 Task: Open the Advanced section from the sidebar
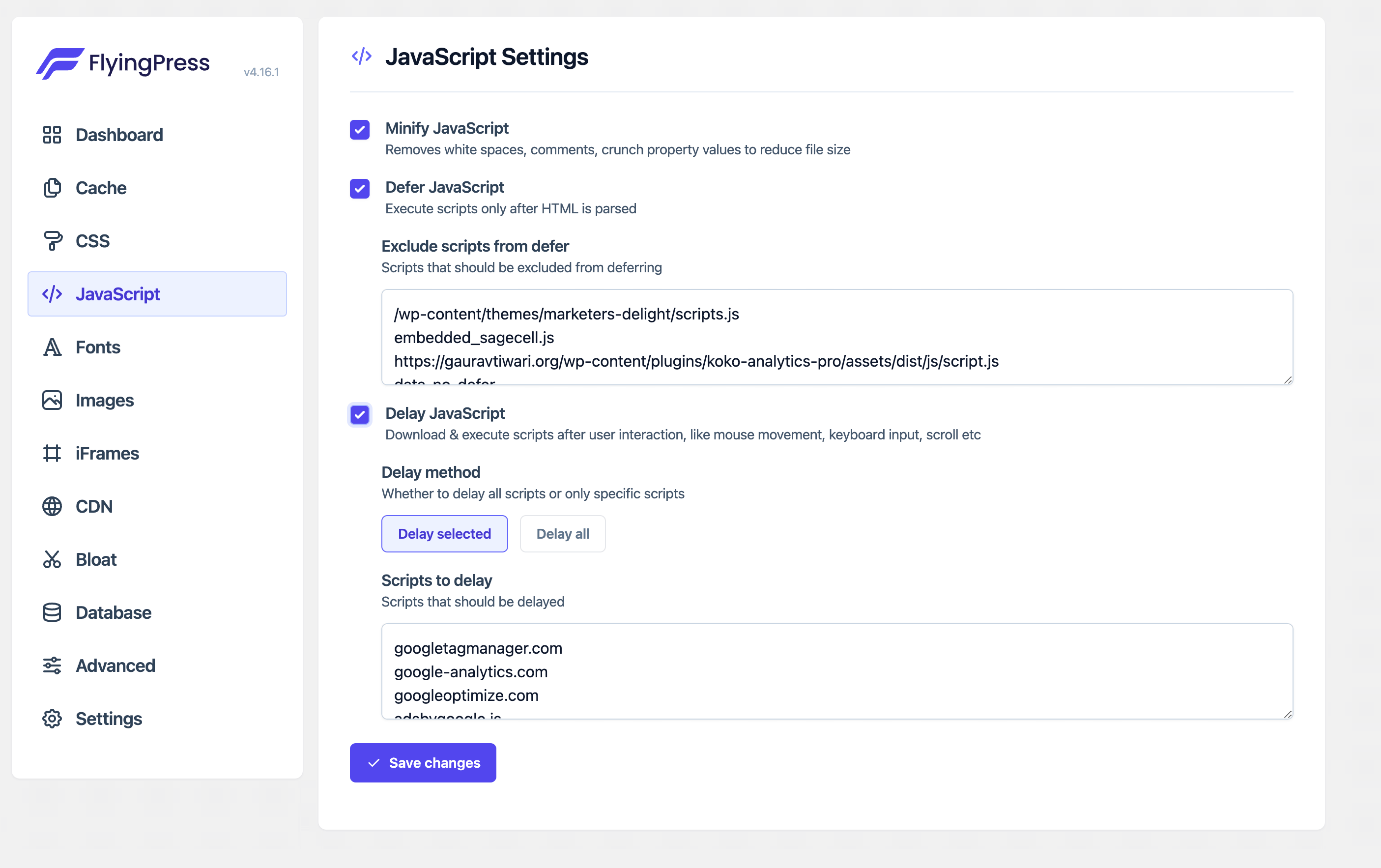click(x=115, y=665)
